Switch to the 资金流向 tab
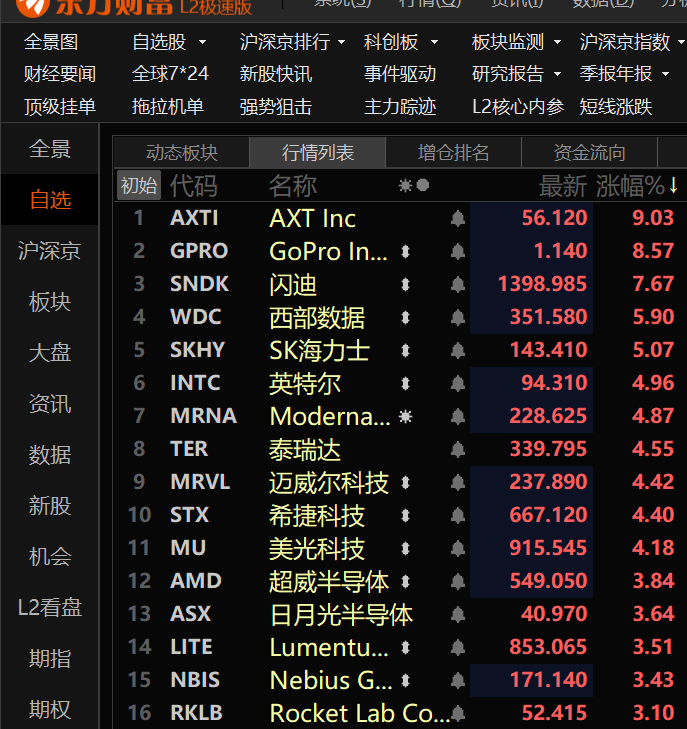 [x=589, y=152]
